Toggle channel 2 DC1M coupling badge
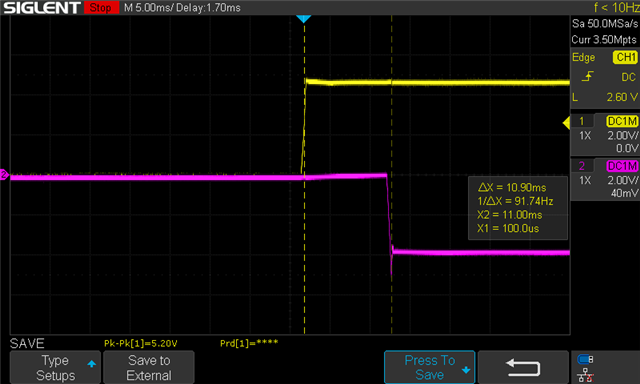 (x=622, y=166)
